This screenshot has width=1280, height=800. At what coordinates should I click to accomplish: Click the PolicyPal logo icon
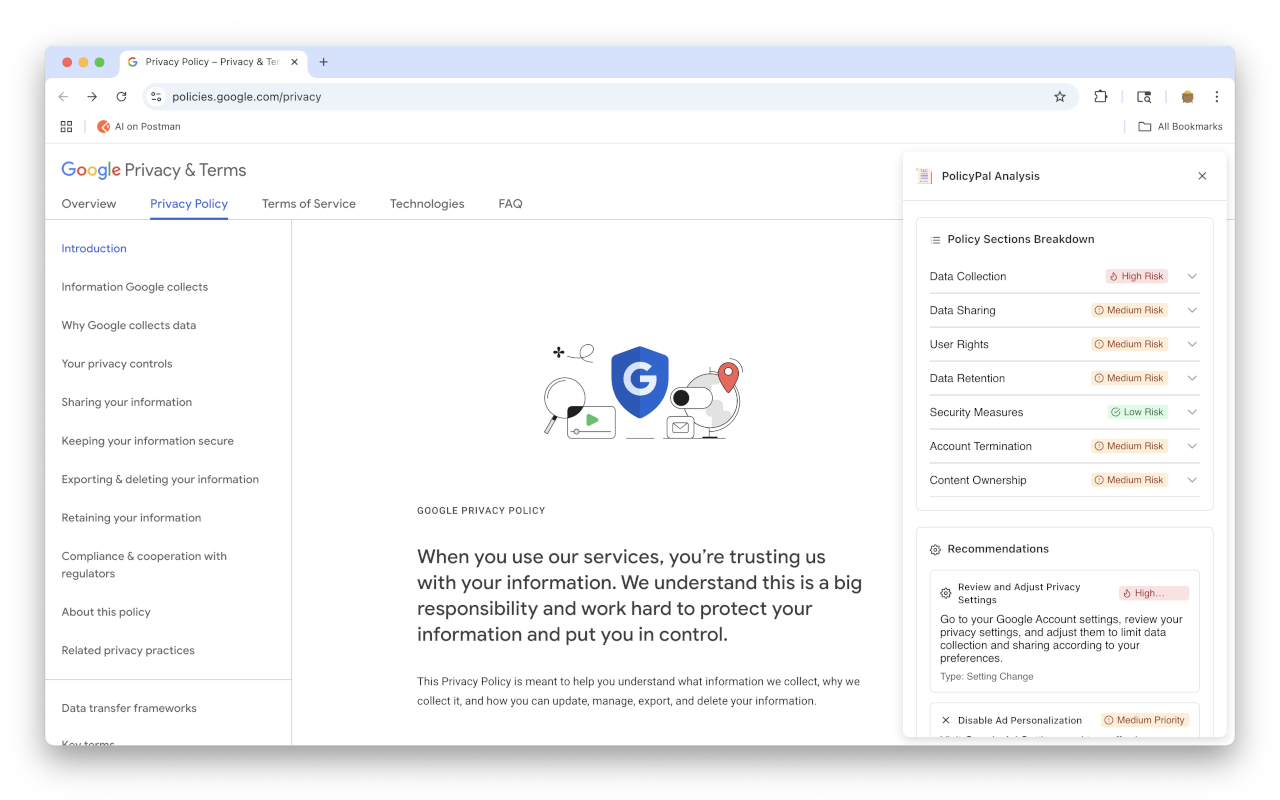tap(925, 176)
